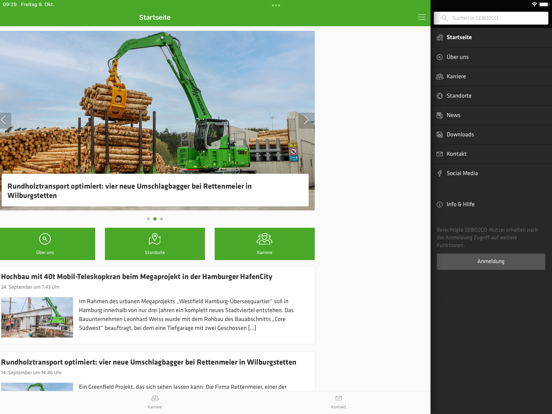Click the '24. September um 7:43 Uhr' date
The image size is (552, 414).
point(30,287)
